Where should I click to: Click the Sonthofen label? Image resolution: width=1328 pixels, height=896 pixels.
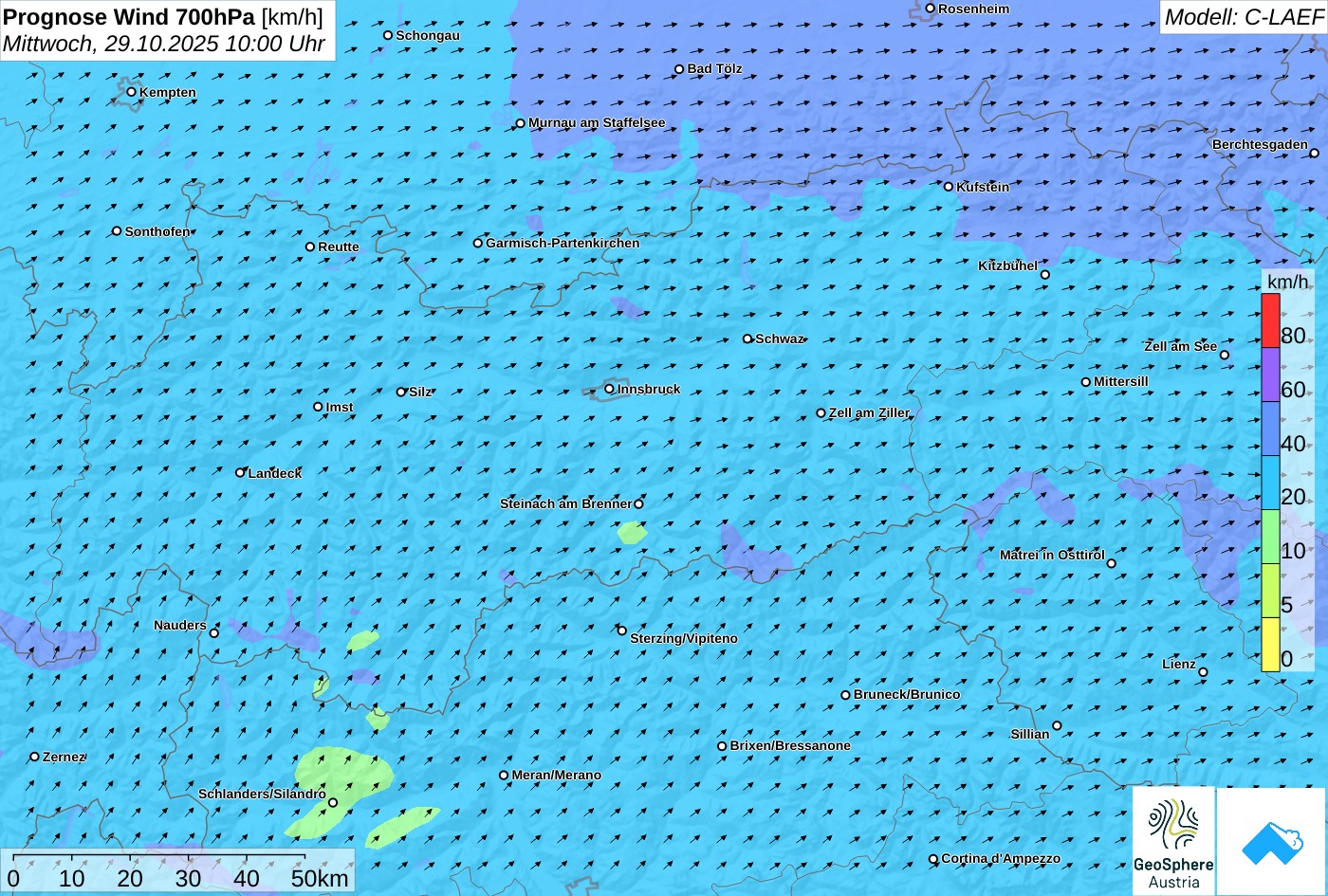coord(157,231)
